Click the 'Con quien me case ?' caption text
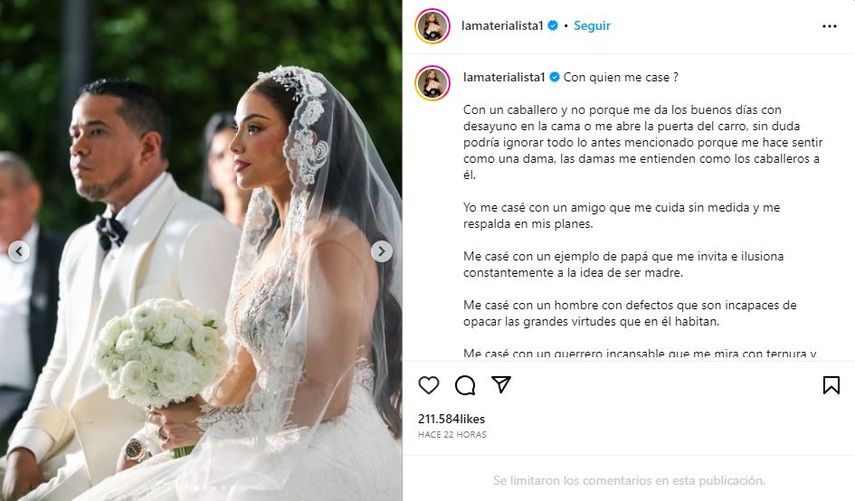The image size is (855, 501). coord(621,77)
